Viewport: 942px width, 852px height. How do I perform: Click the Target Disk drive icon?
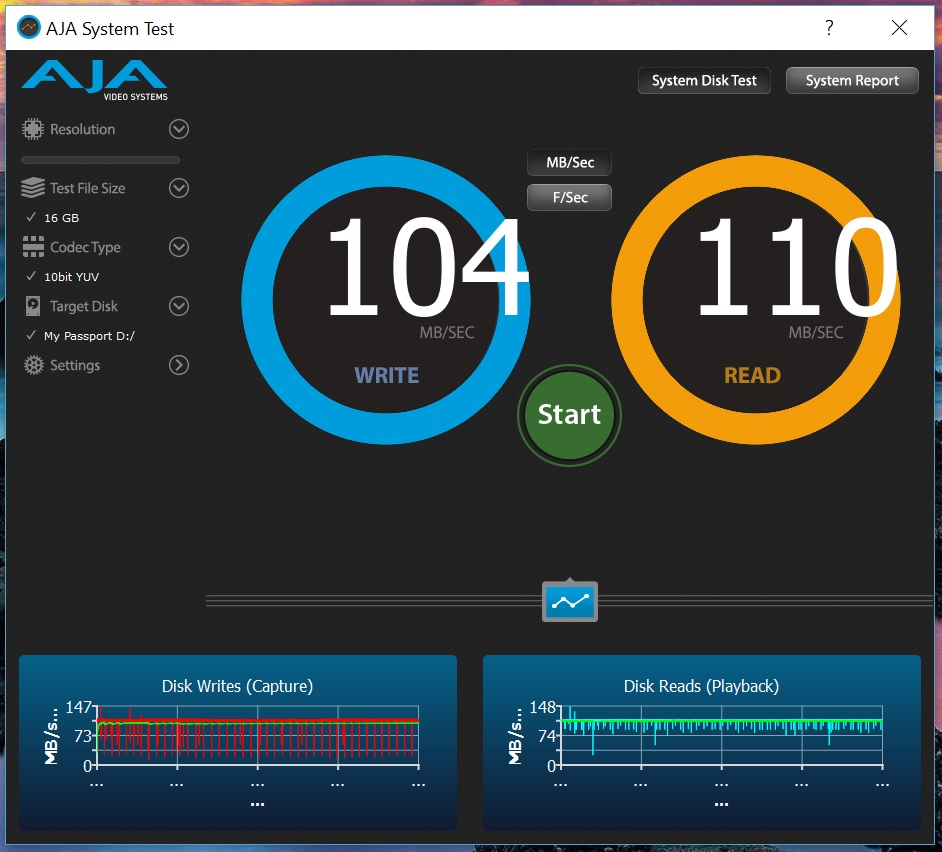pyautogui.click(x=33, y=306)
